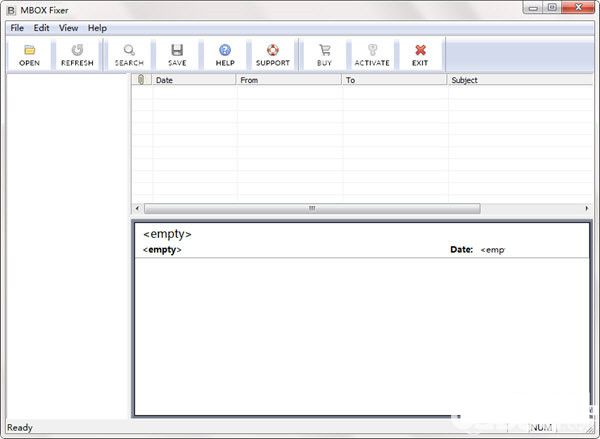Maximize the MBOX Fixer window
The image size is (600, 439).
(552, 8)
